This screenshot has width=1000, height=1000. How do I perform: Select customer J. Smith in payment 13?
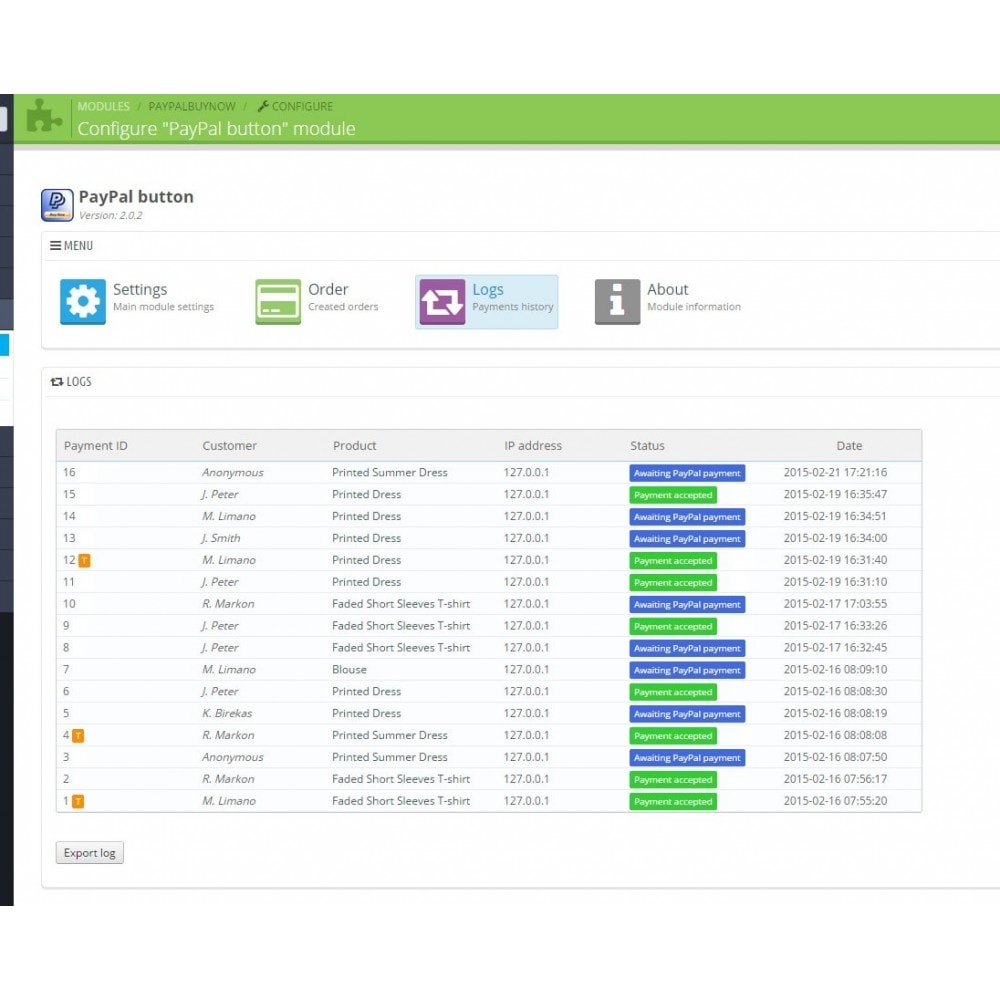221,538
